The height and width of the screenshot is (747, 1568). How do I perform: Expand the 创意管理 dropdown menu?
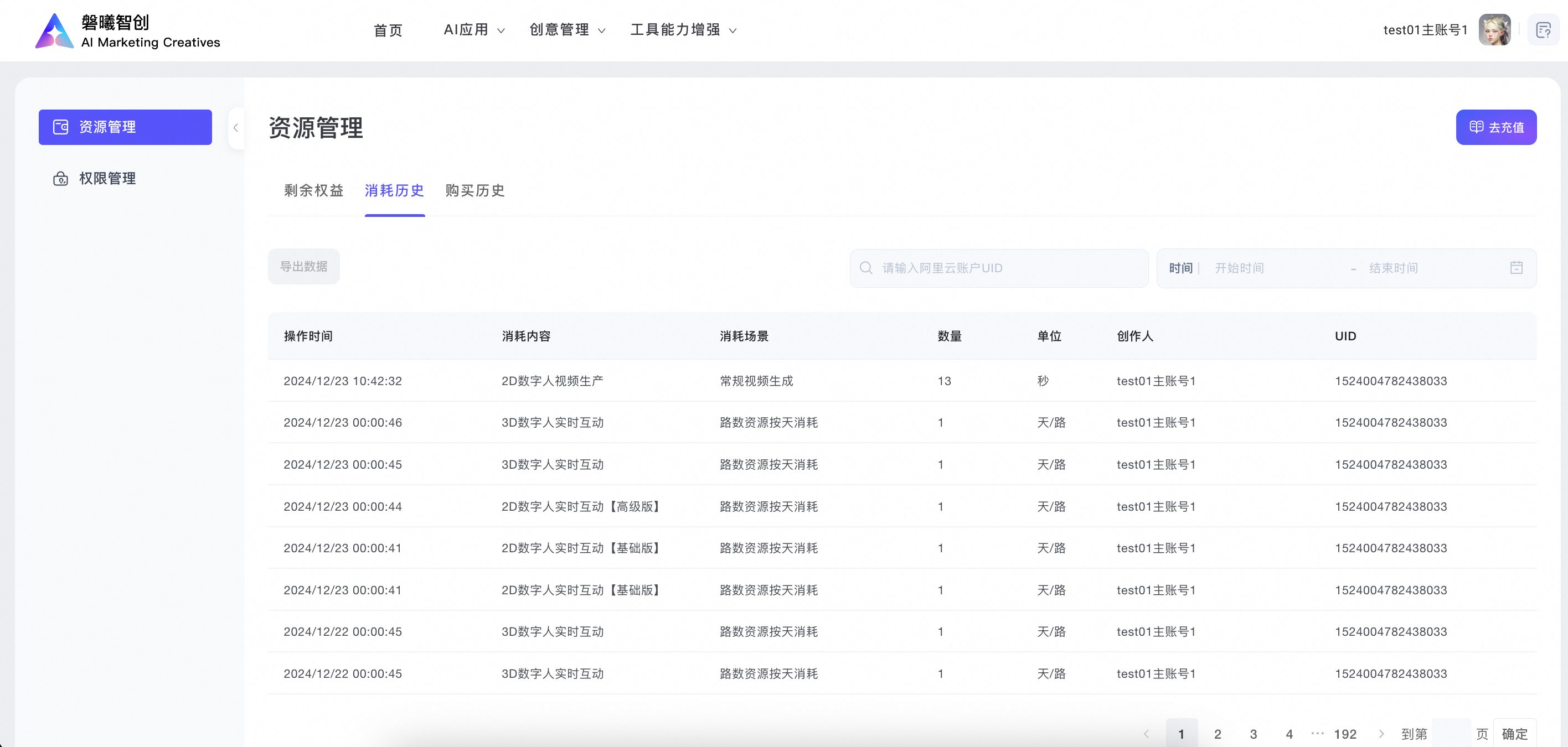(x=567, y=30)
